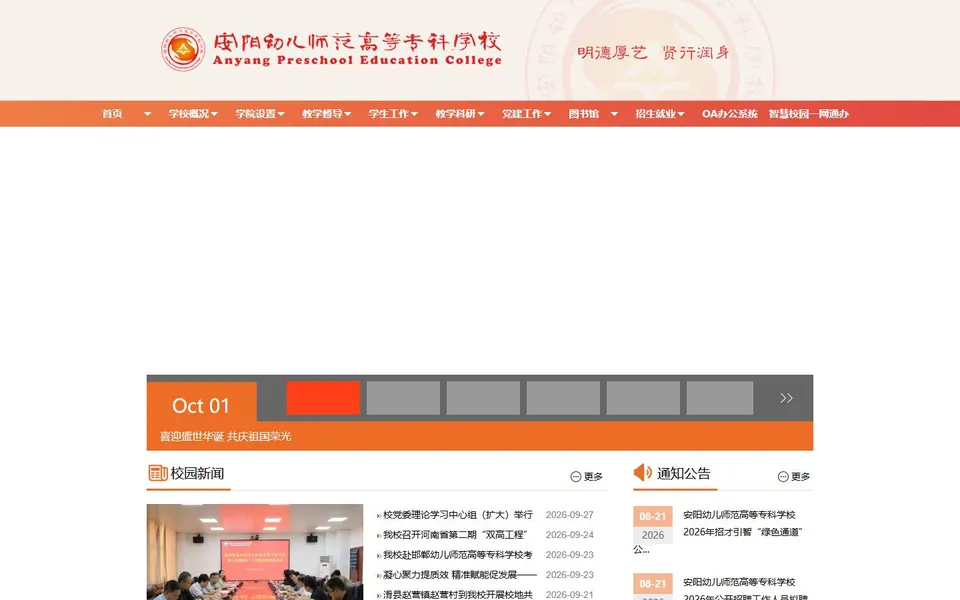The height and width of the screenshot is (600, 960).
Task: Open the 学校概况 menu
Action: tap(189, 114)
